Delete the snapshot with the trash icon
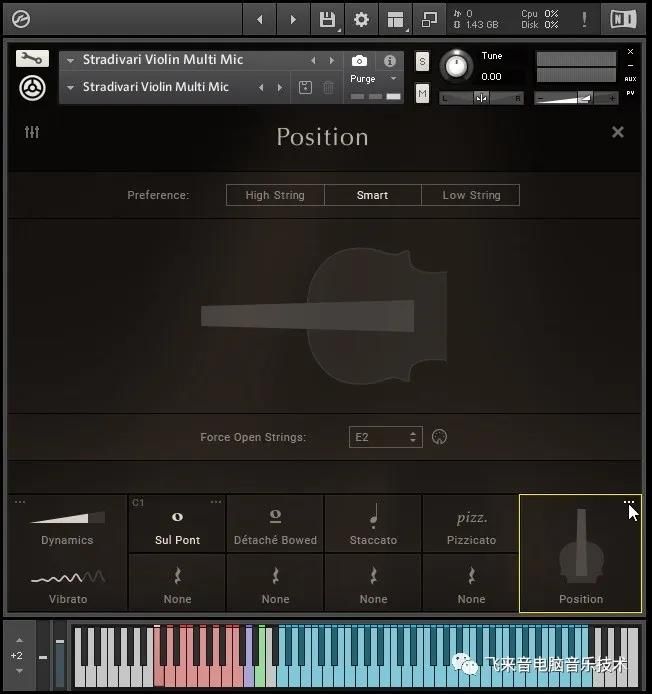The height and width of the screenshot is (694, 652). point(328,87)
